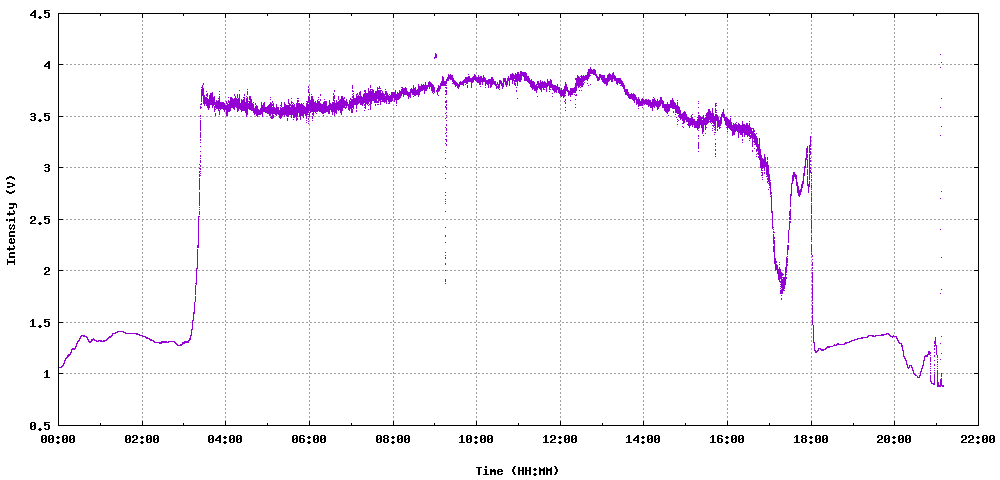1000x480 pixels.
Task: Click the X-axis tick label "06:00"
Action: coord(309,439)
